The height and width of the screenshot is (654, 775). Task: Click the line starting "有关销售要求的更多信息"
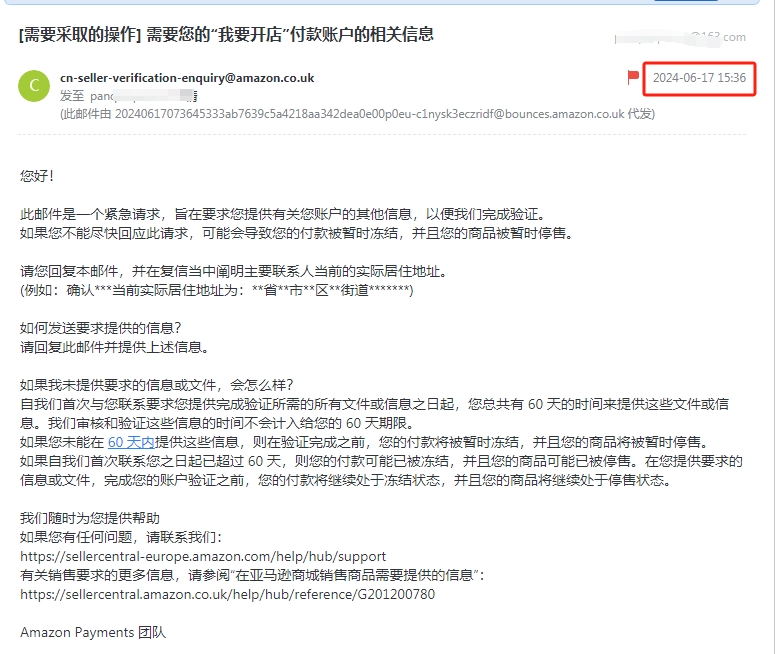pyautogui.click(x=252, y=575)
